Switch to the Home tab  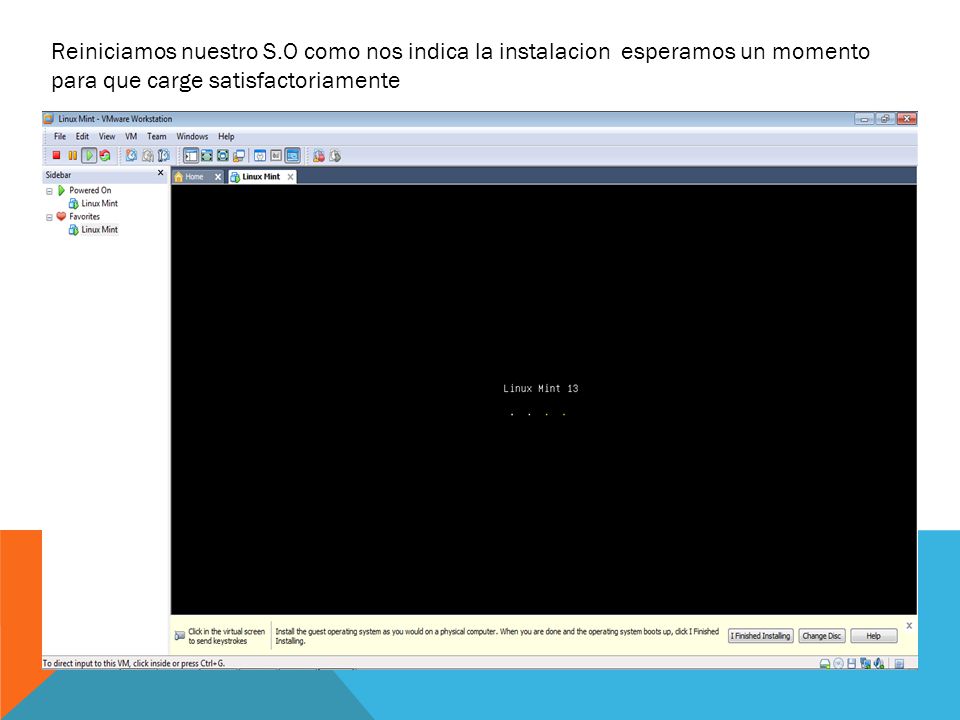195,176
